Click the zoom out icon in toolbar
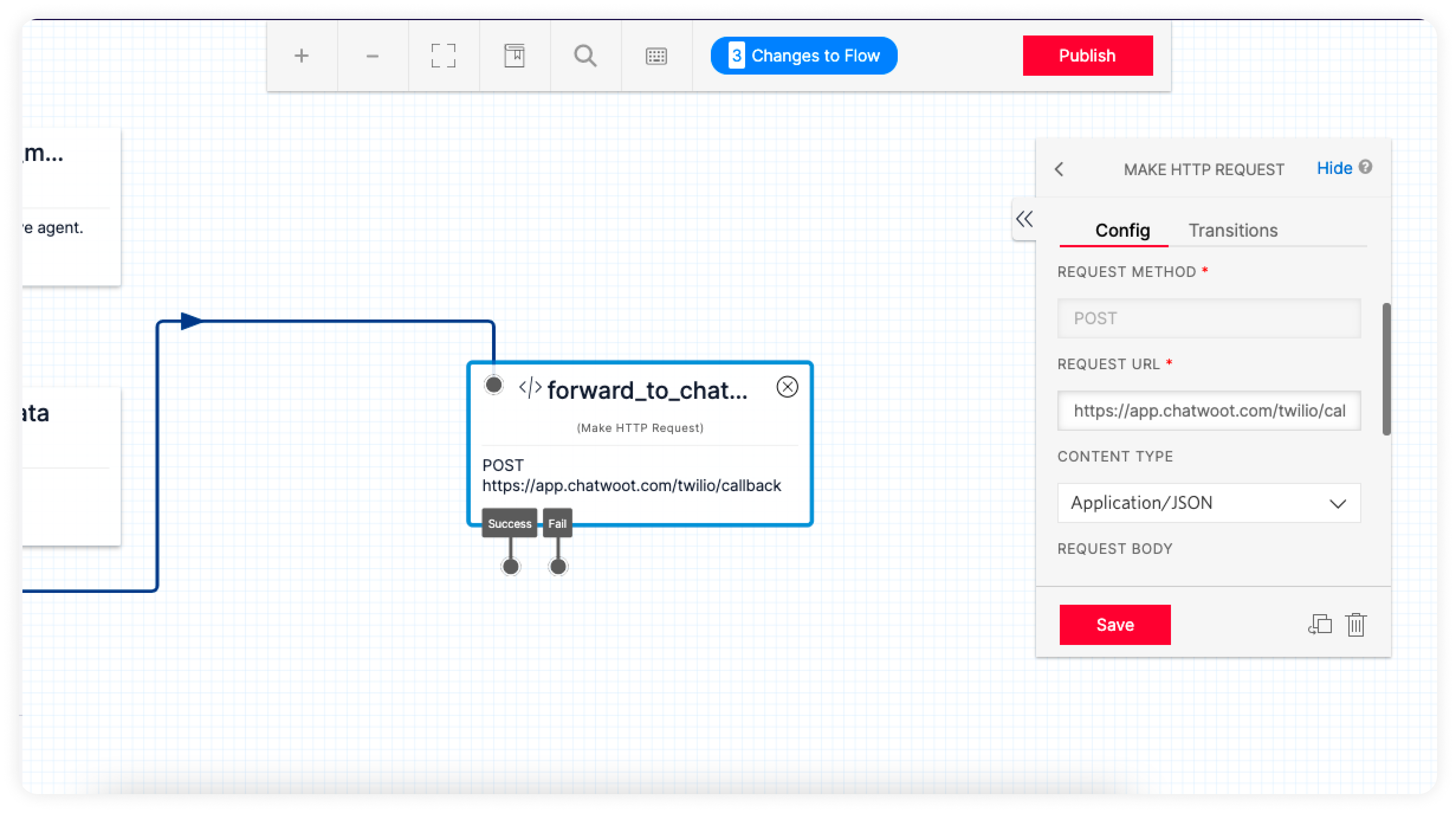 tap(372, 55)
